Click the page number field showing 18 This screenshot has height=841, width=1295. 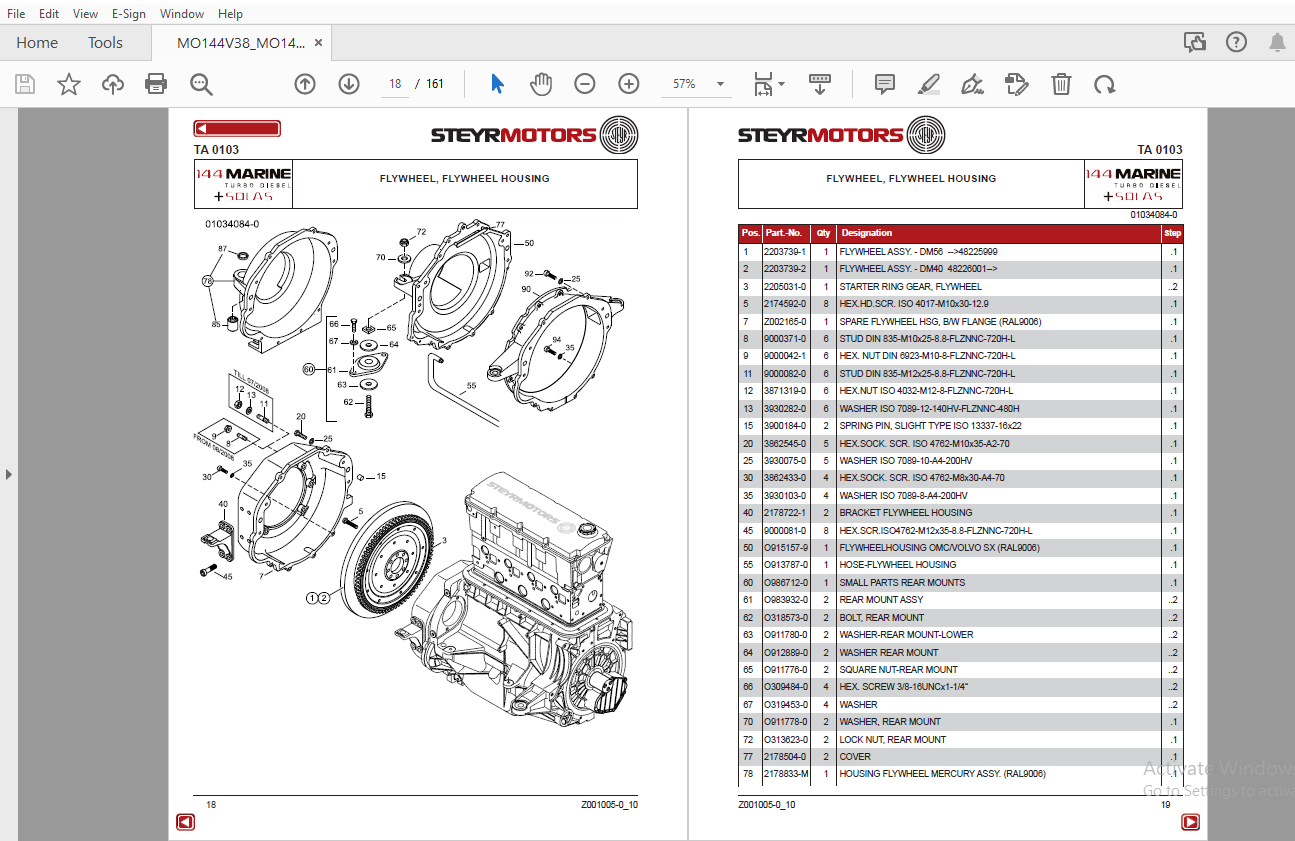[x=395, y=84]
